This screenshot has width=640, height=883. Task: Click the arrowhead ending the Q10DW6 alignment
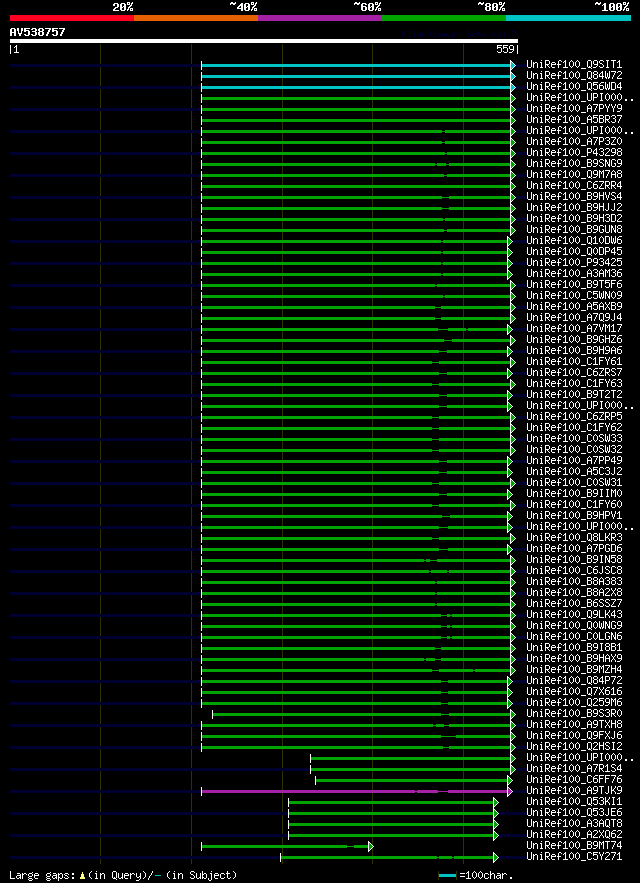pos(510,241)
